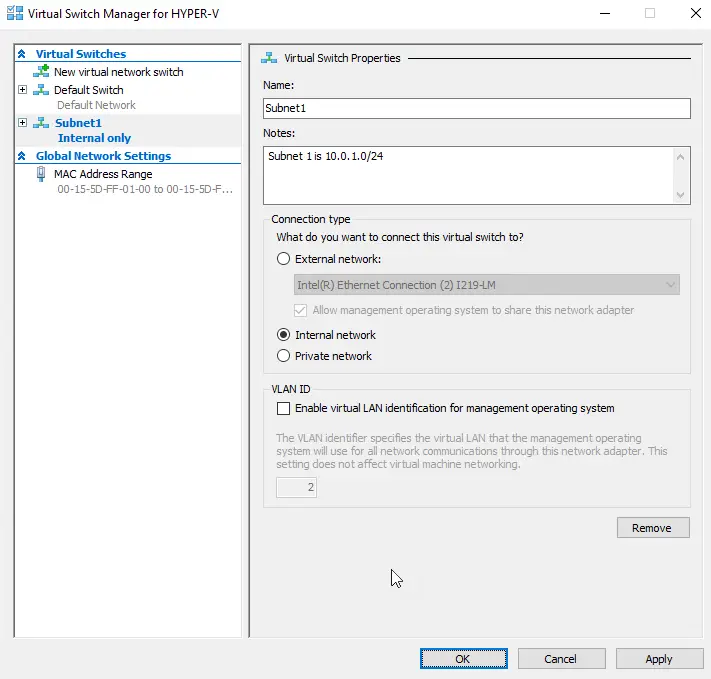This screenshot has height=679, width=711.
Task: Expand the Default Switch tree node
Action: (22, 89)
